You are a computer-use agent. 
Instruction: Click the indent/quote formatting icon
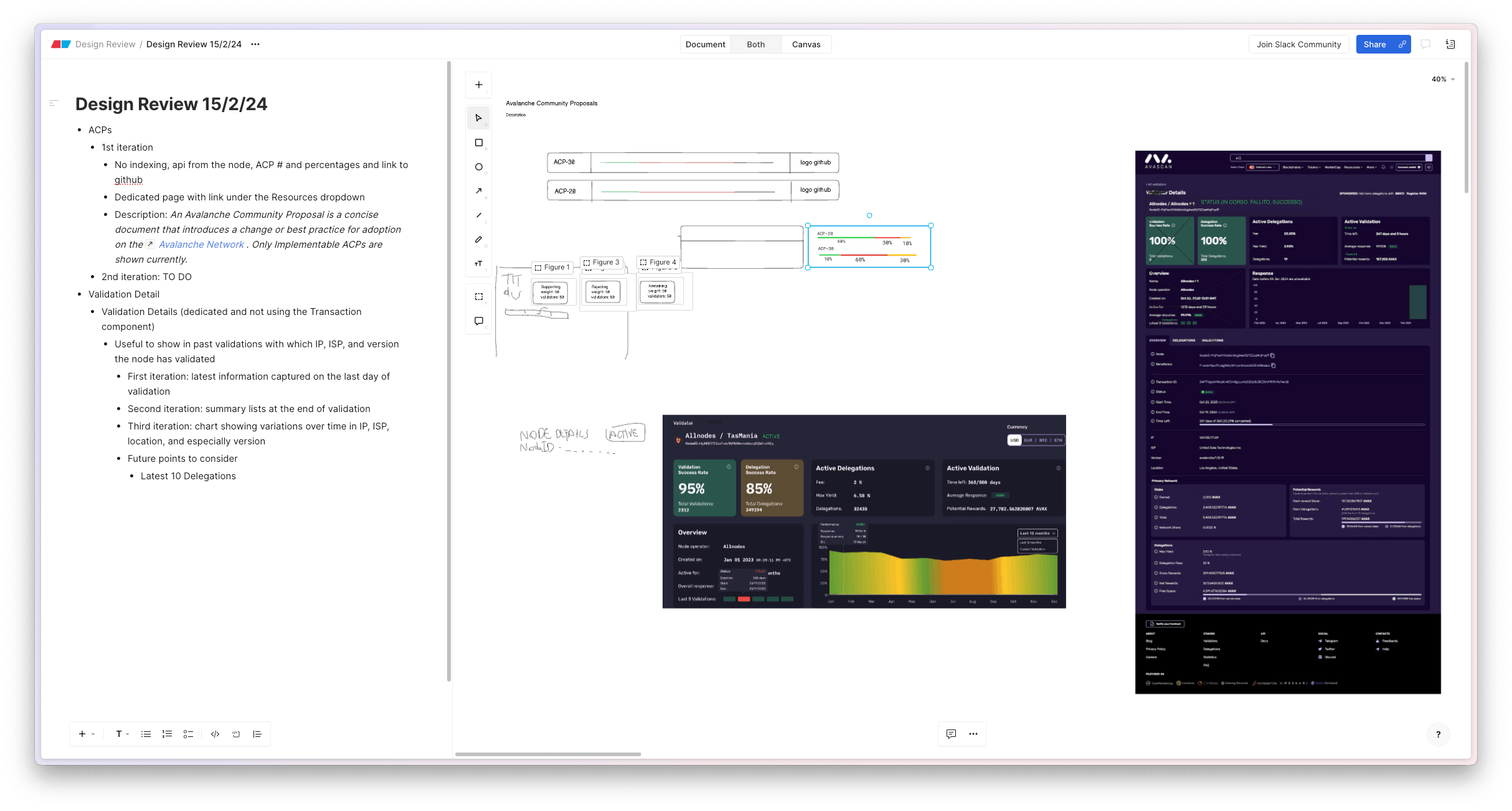tap(257, 734)
